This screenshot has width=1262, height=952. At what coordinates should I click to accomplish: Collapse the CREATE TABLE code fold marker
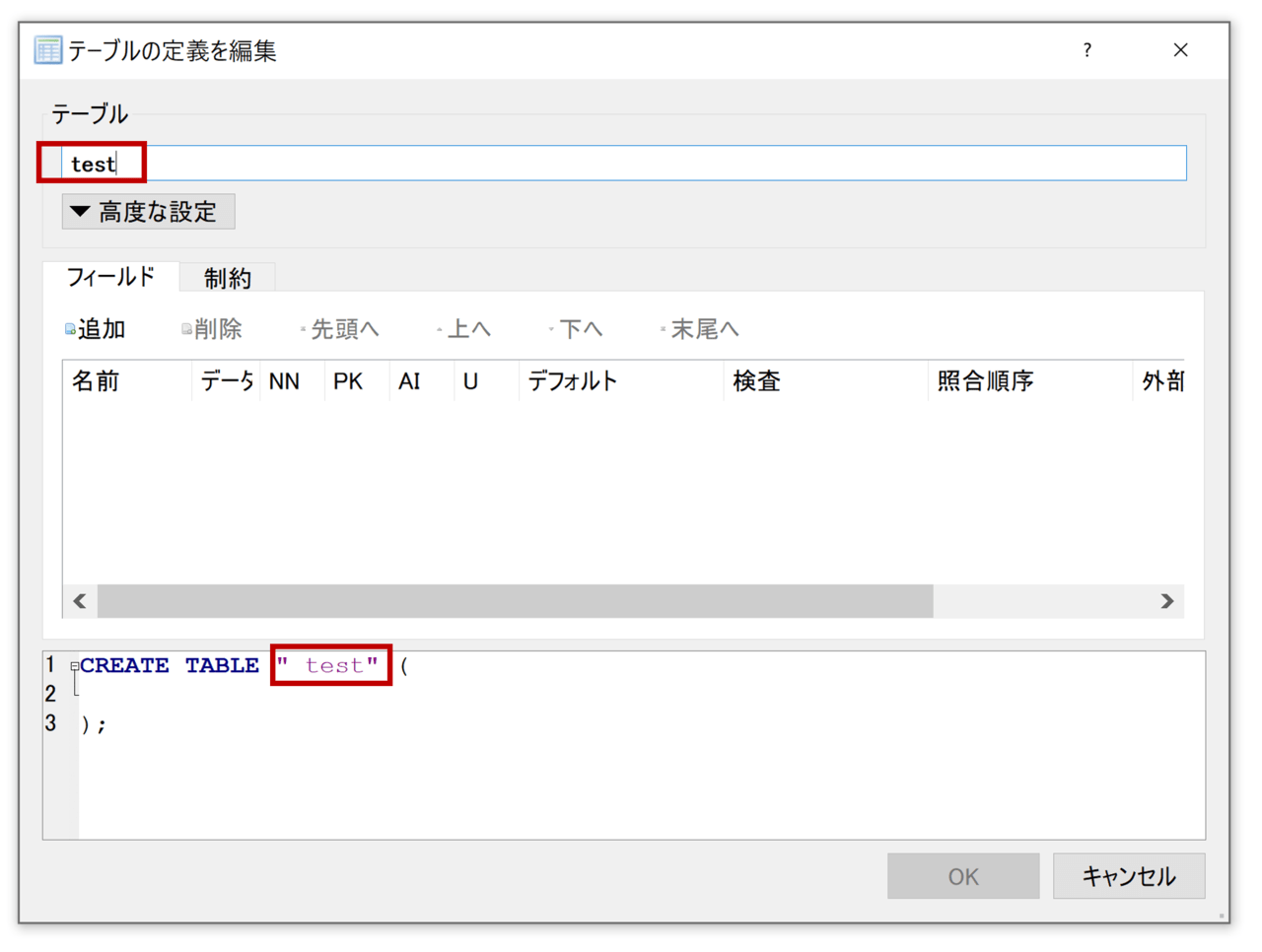75,667
